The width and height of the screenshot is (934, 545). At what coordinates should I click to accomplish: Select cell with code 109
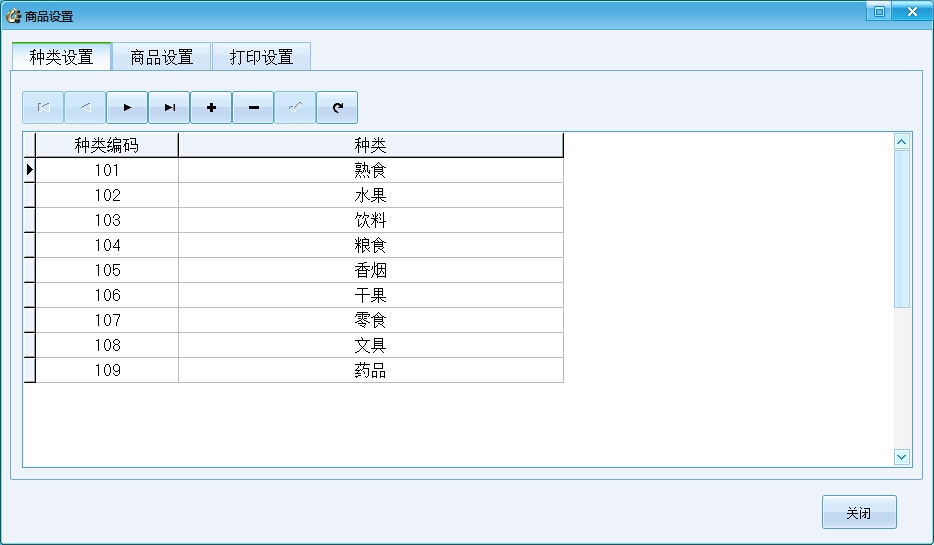(x=107, y=370)
